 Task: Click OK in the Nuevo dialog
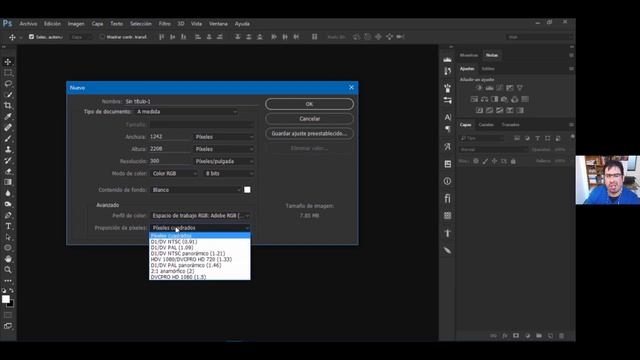[x=309, y=104]
